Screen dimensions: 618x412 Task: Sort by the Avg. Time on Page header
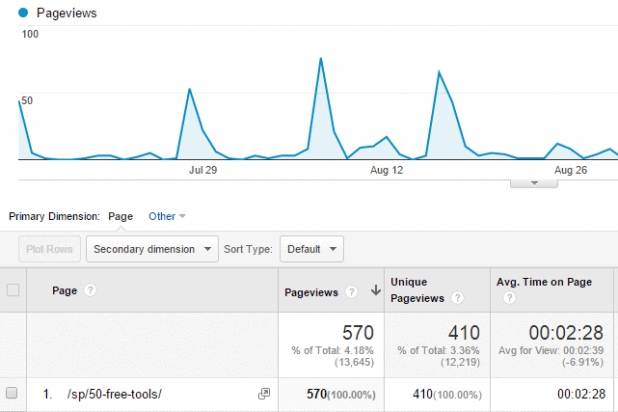[x=544, y=282]
